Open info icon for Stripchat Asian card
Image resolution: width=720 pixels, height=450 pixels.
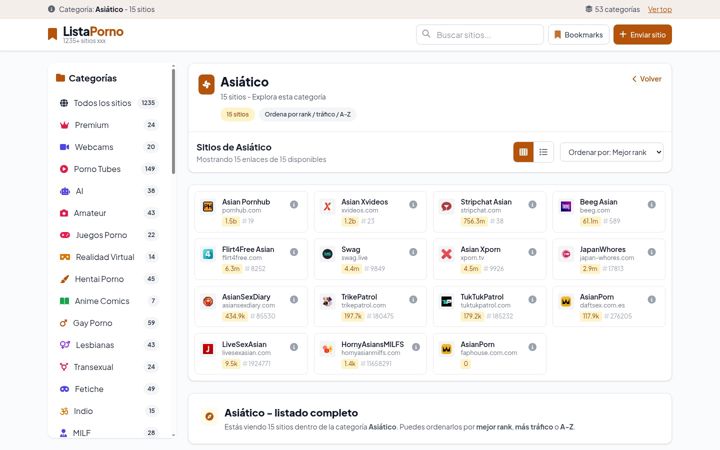point(532,205)
